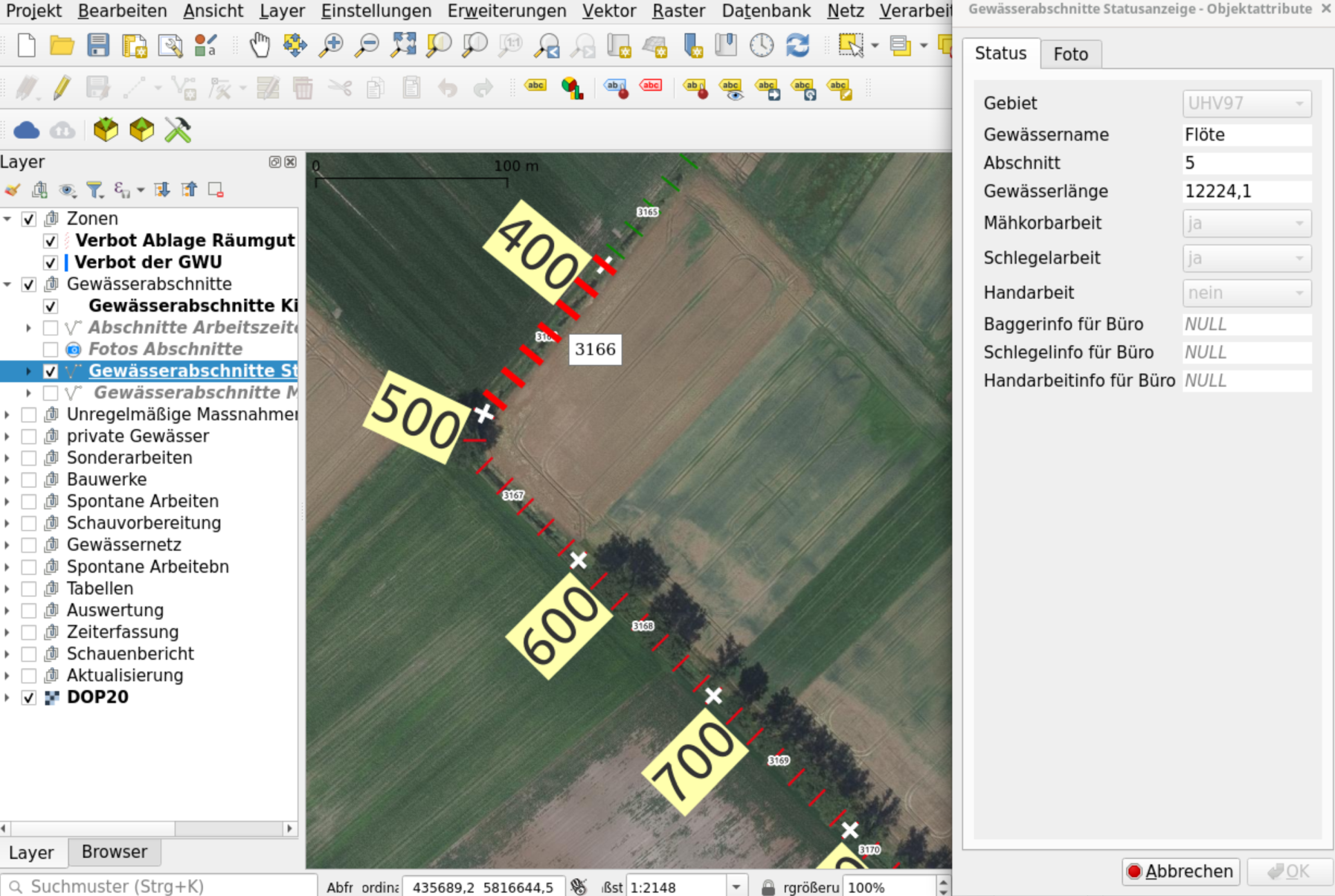Select the Zoom In magnifier tool
The height and width of the screenshot is (896, 1335).
click(x=331, y=45)
